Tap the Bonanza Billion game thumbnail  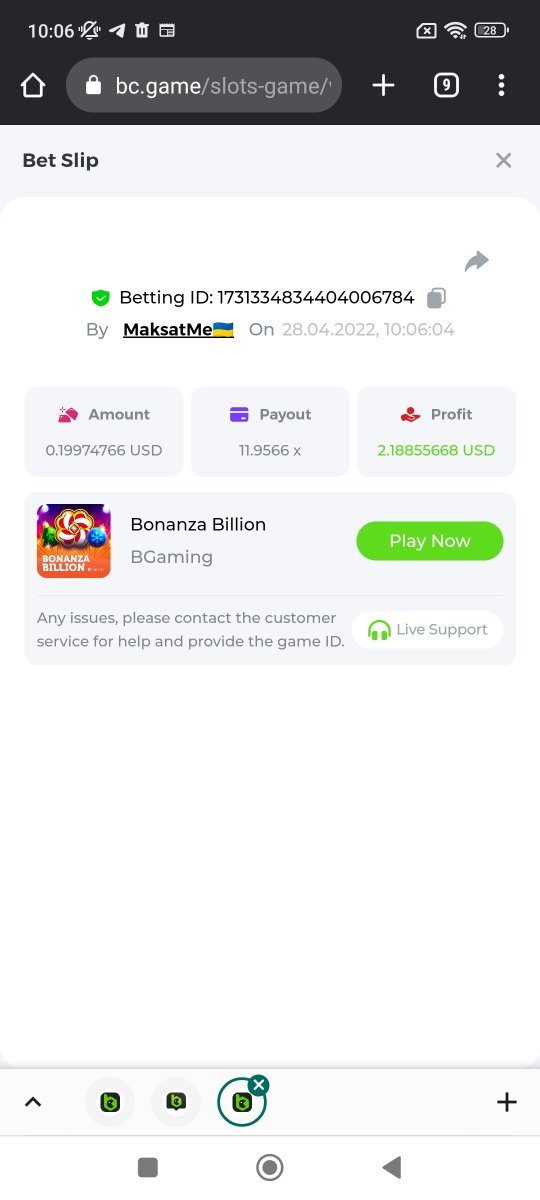coord(74,541)
